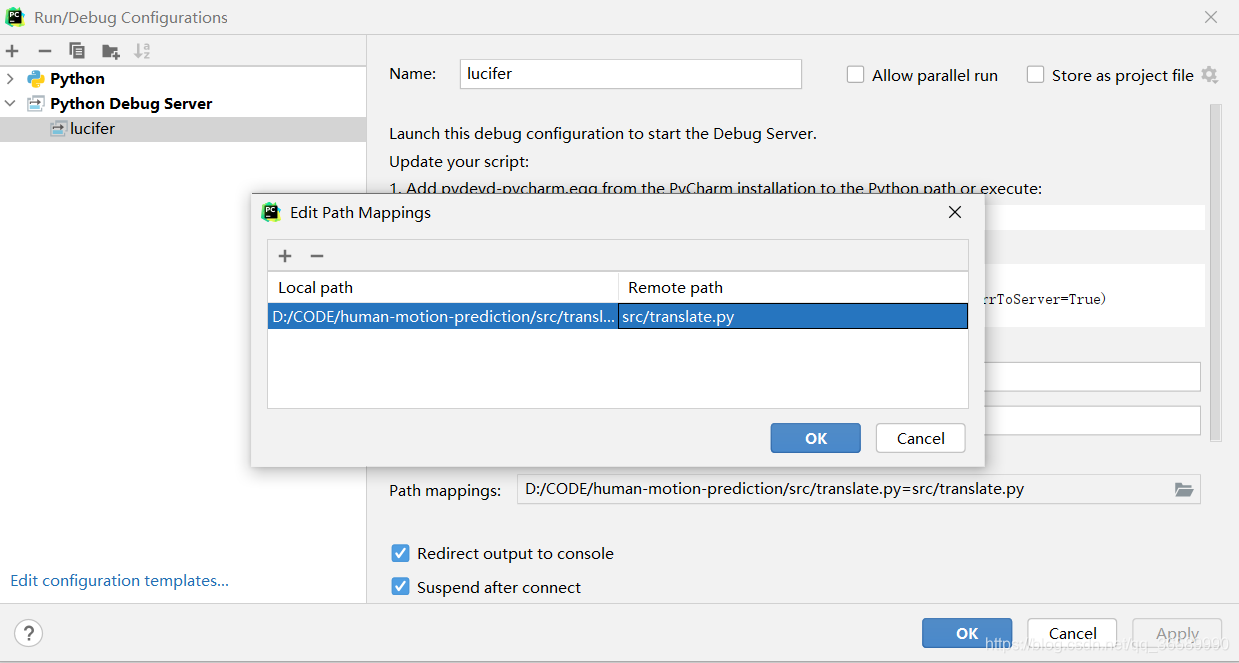Open Edit configuration templates link

119,580
